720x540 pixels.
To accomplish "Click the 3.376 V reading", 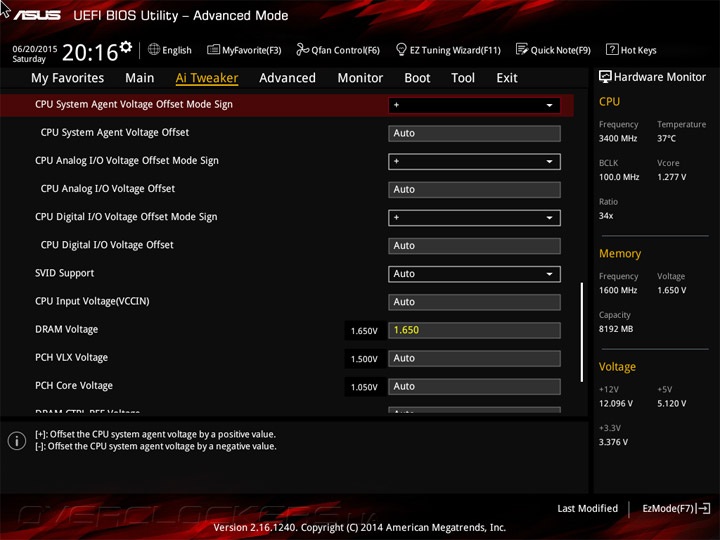I will tap(613, 442).
